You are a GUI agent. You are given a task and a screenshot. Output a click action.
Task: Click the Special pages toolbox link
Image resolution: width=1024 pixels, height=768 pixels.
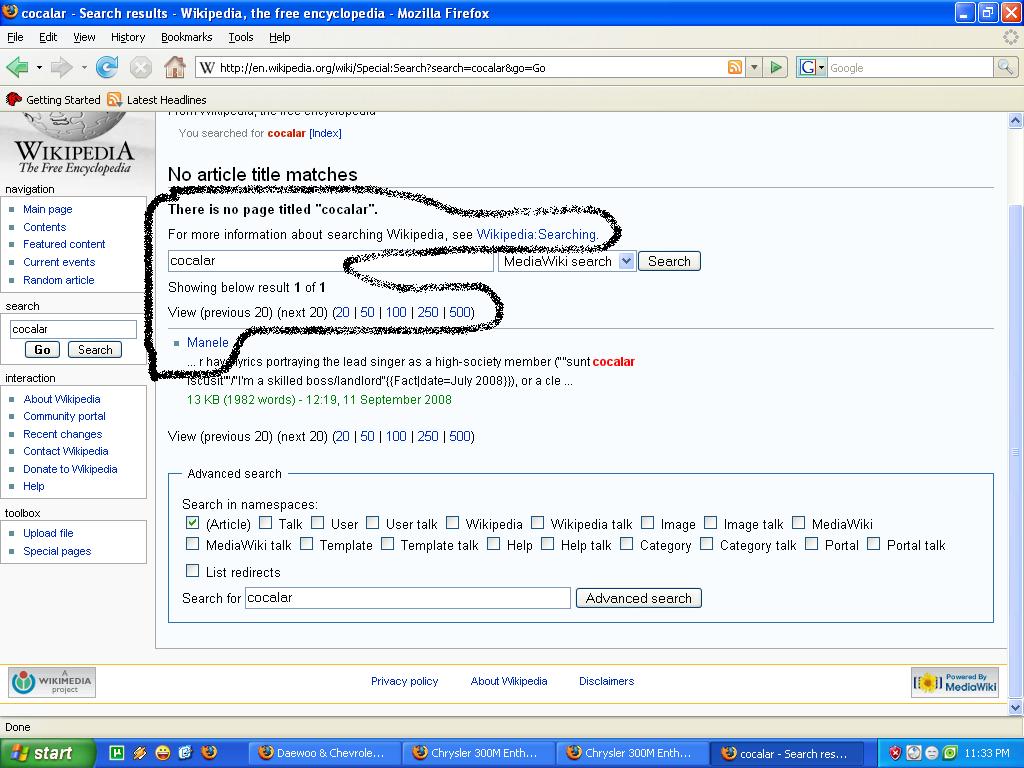(57, 551)
